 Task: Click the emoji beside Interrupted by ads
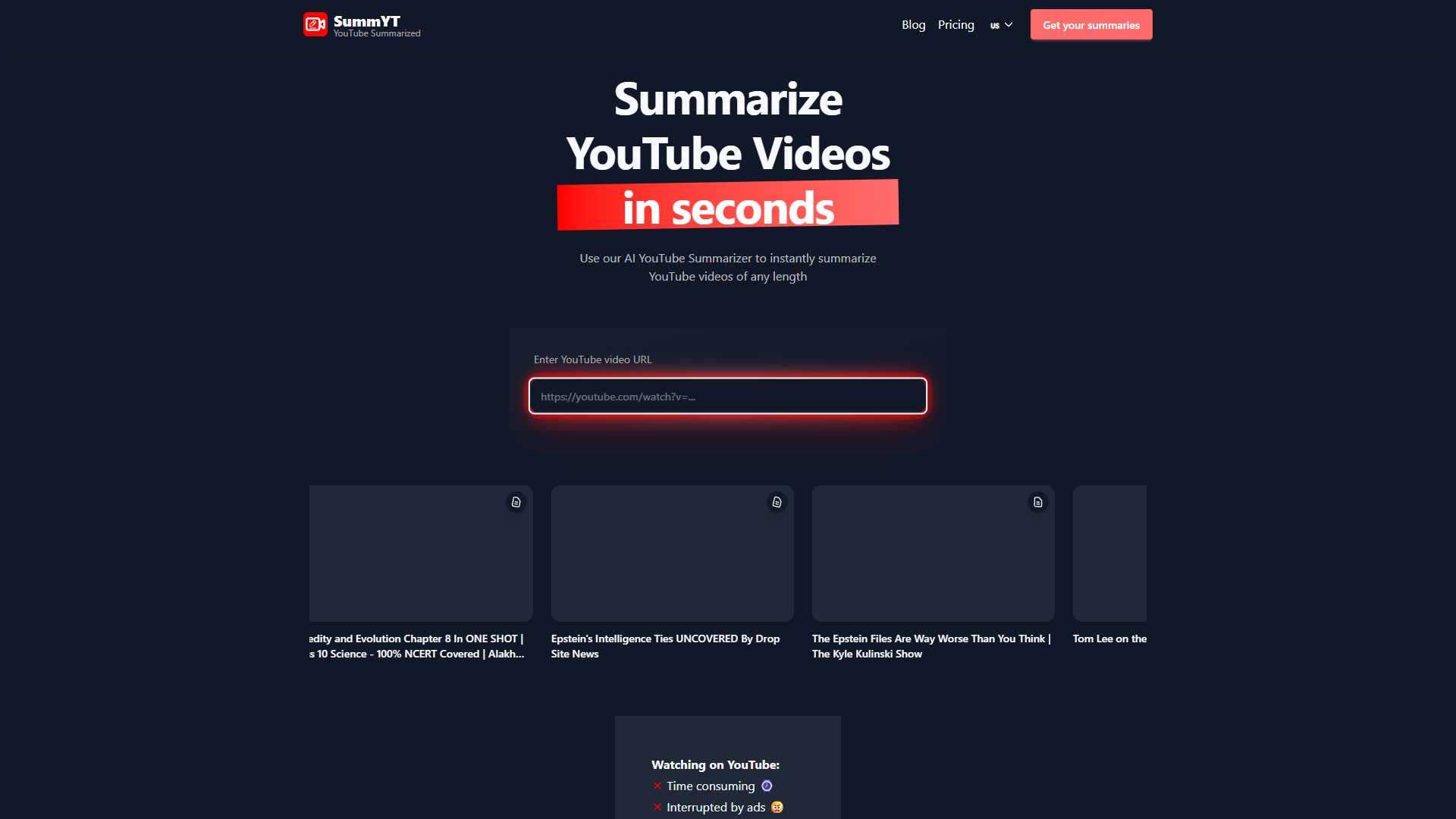coord(777,807)
